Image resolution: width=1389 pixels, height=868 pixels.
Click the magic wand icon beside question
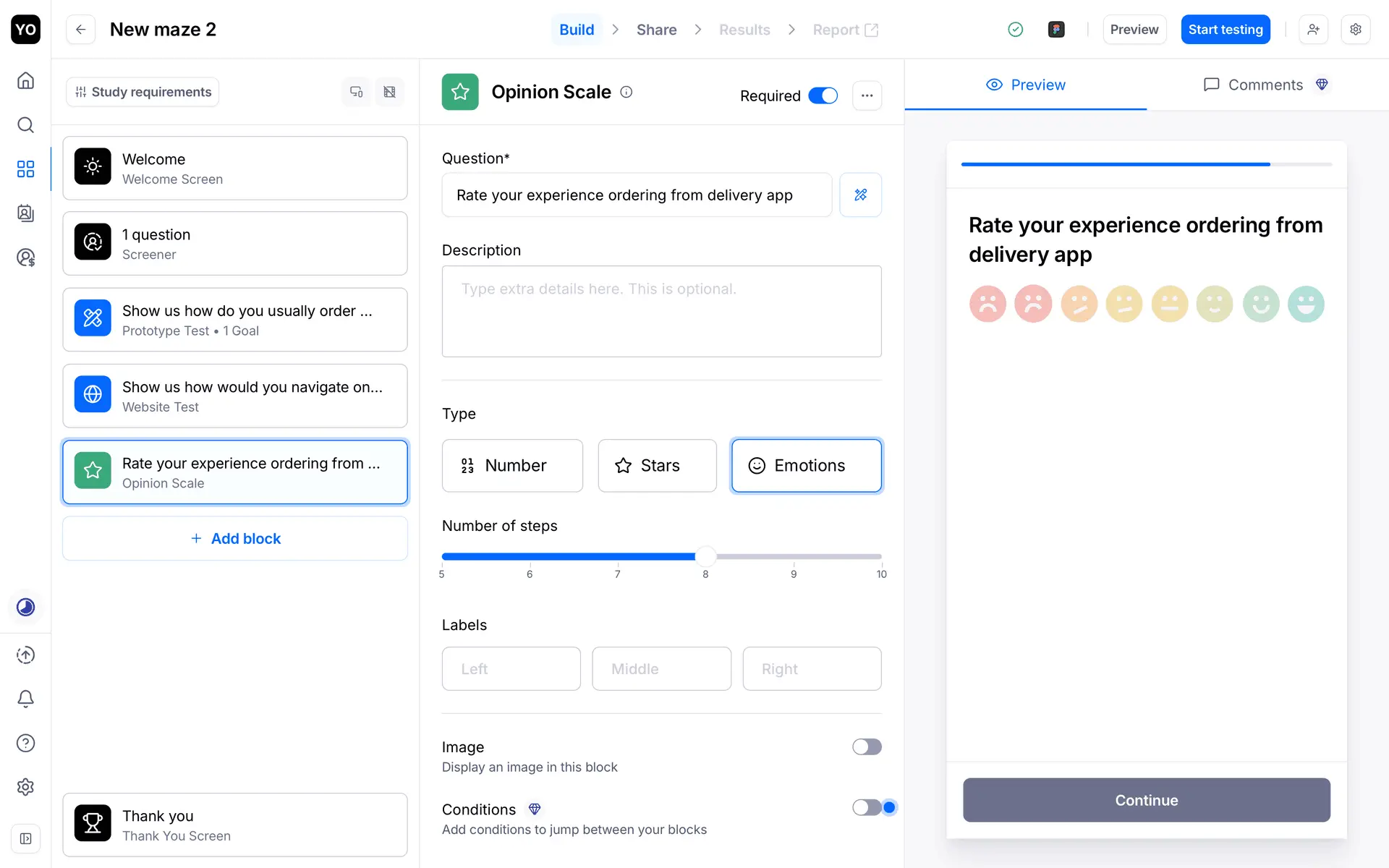(x=860, y=195)
